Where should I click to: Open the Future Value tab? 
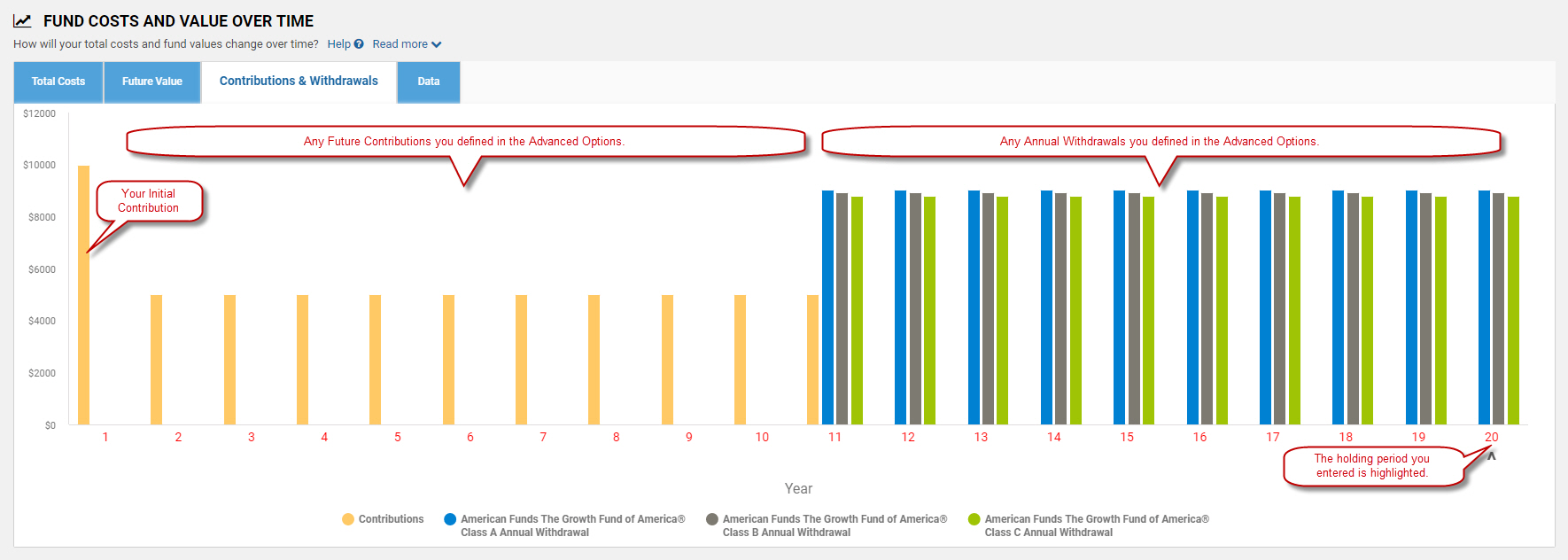point(152,82)
